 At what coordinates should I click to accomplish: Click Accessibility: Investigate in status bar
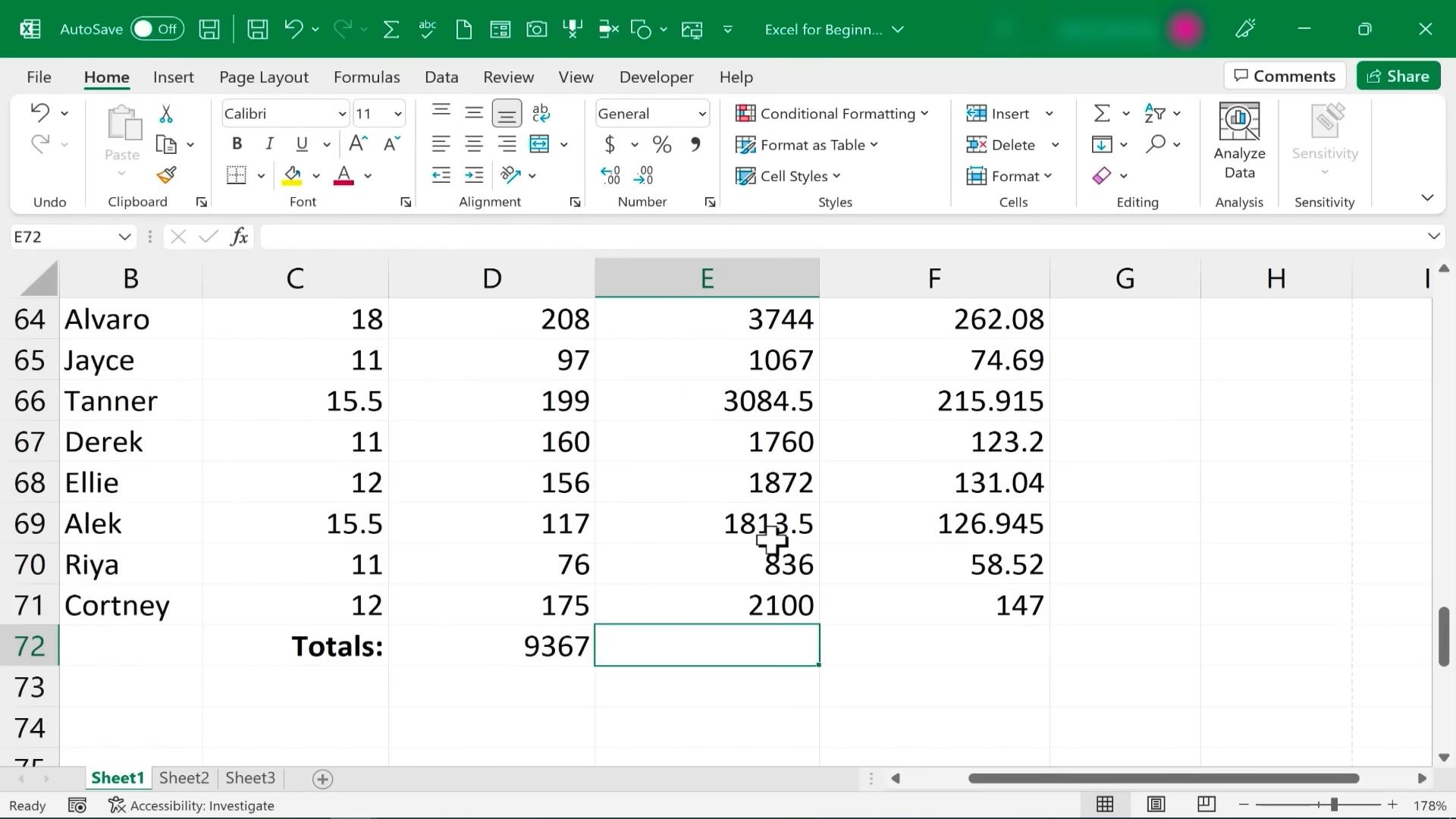pyautogui.click(x=191, y=805)
